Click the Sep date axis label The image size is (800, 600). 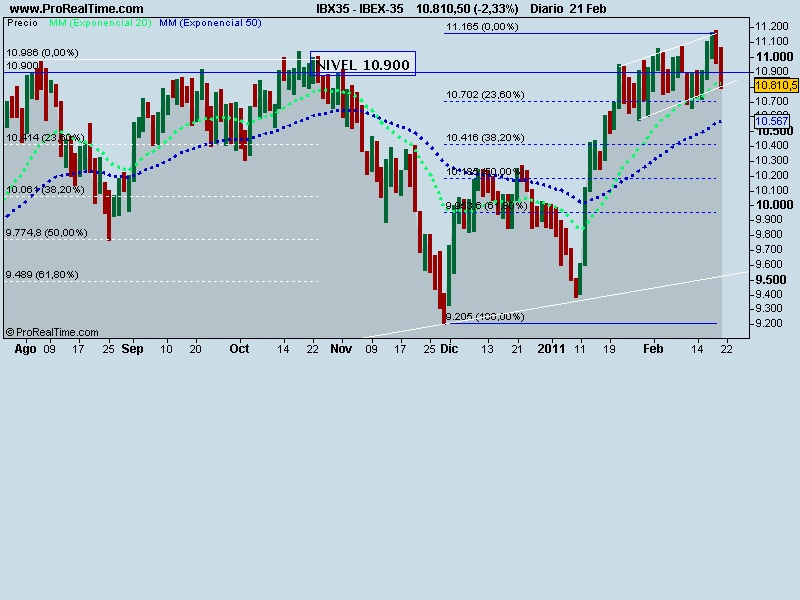point(133,349)
